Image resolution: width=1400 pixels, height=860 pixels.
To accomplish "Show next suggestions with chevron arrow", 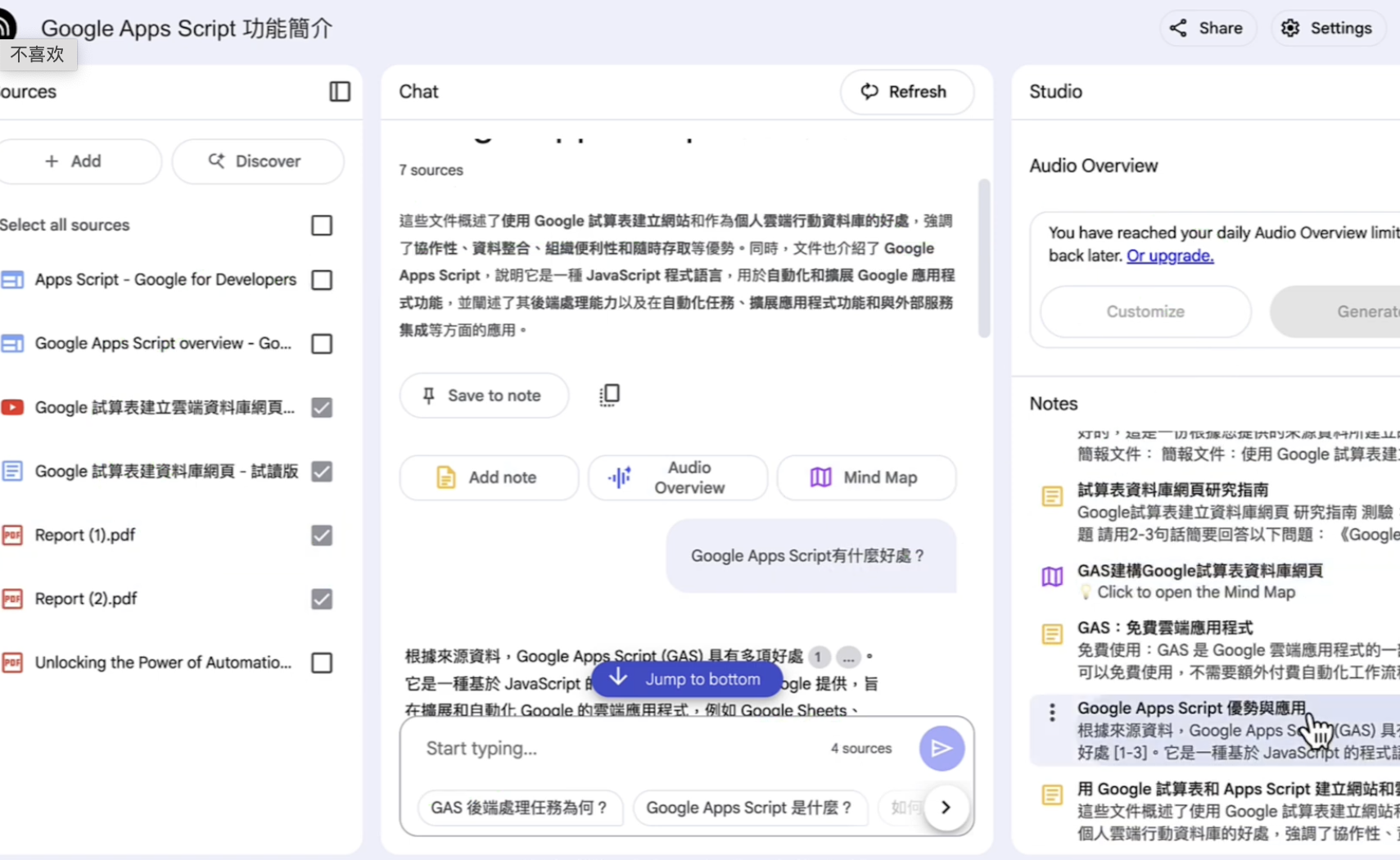I will [x=946, y=808].
